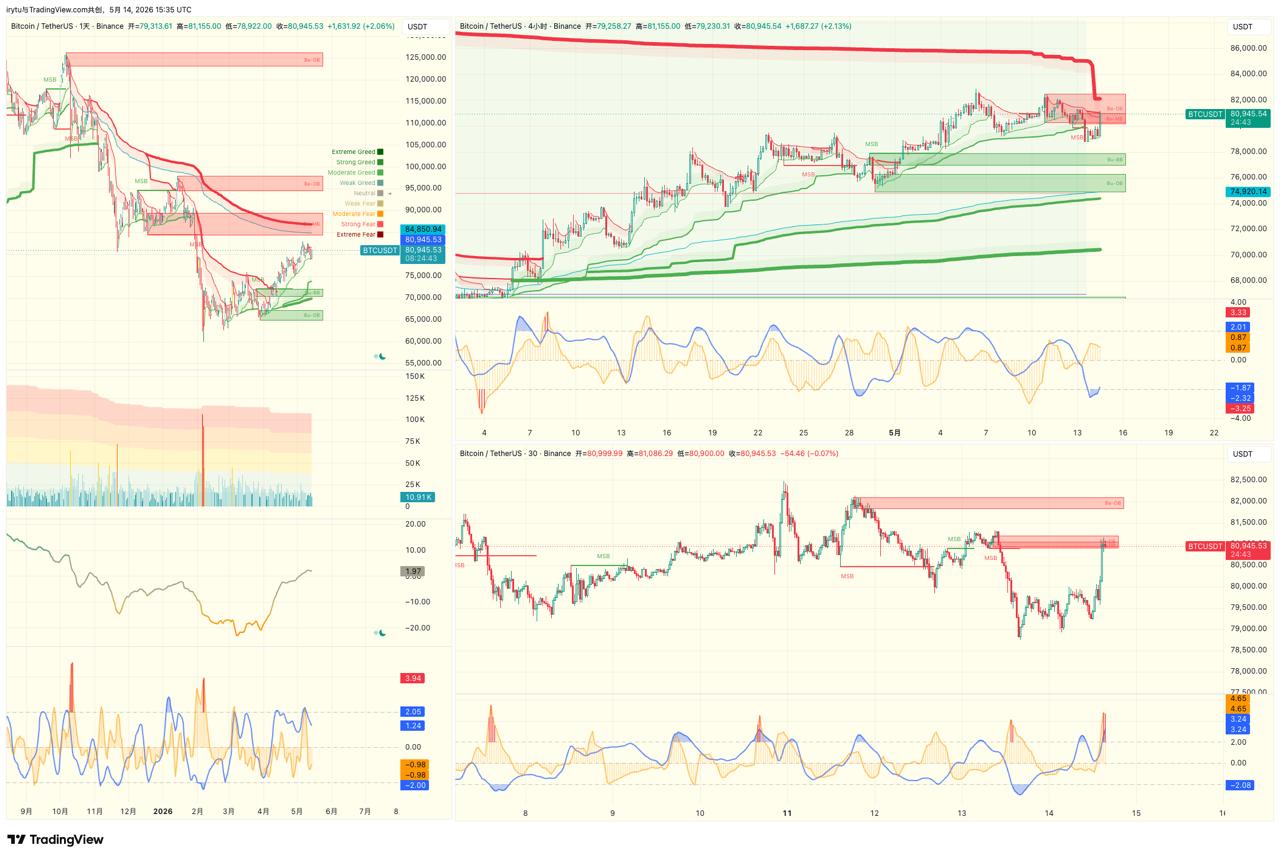
Task: Click the 2026 label on the daily time axis
Action: pos(161,812)
